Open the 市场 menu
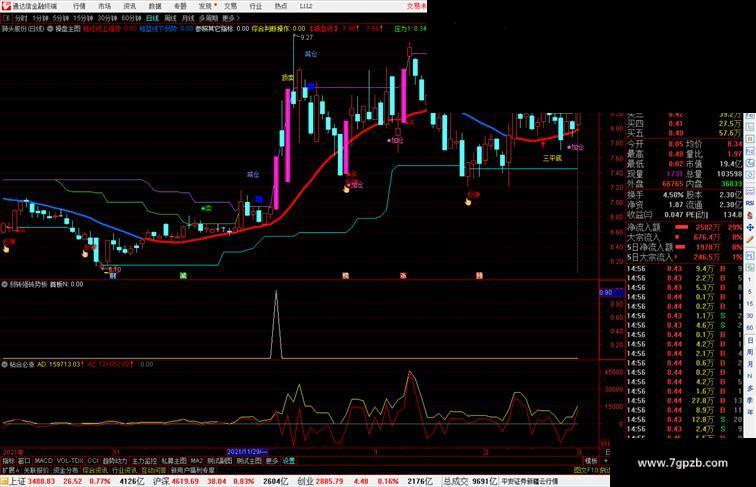Viewport: 756px width, 487px height. (104, 6)
